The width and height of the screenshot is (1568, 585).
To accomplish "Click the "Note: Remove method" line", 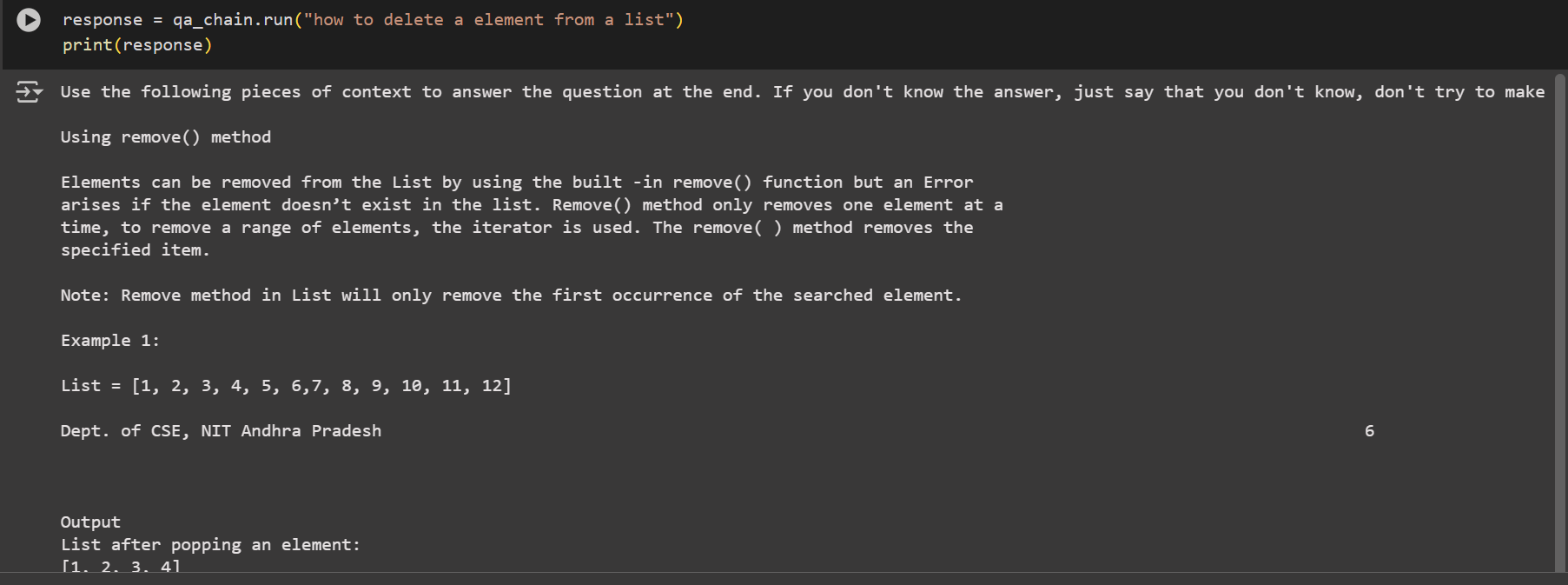I will pyautogui.click(x=511, y=296).
